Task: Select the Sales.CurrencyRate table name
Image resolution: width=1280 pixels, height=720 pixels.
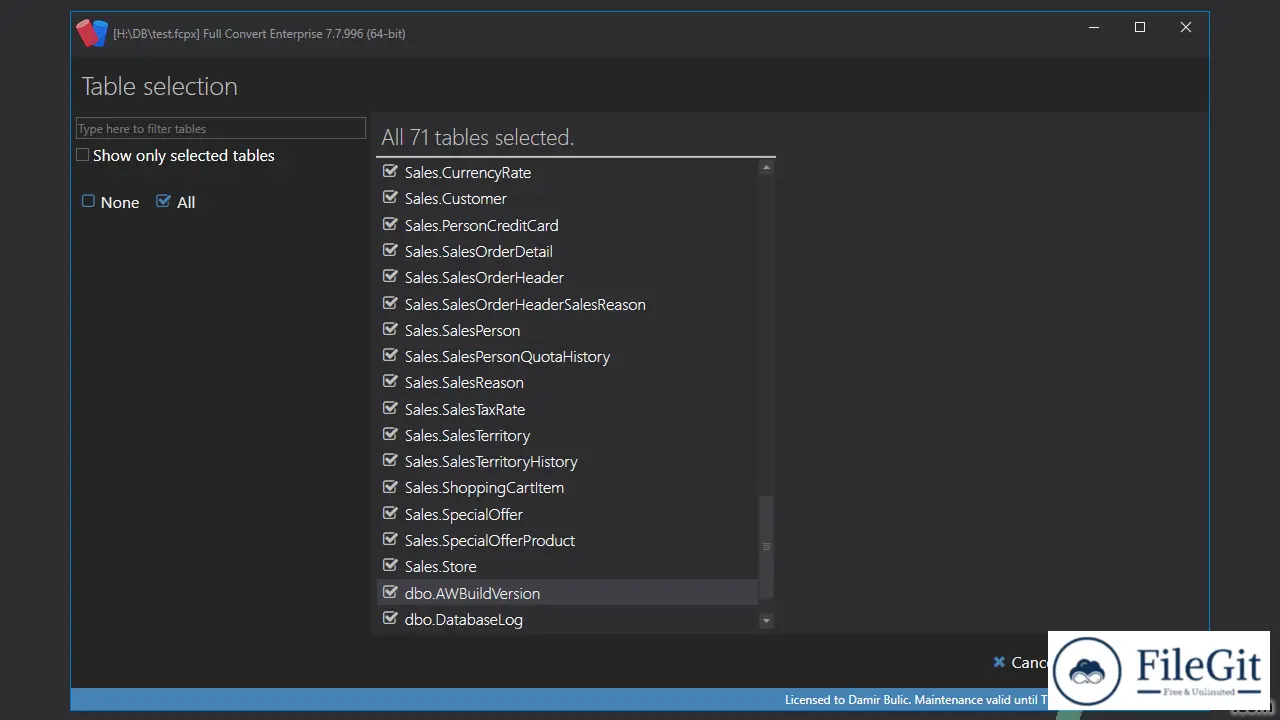Action: click(x=467, y=172)
